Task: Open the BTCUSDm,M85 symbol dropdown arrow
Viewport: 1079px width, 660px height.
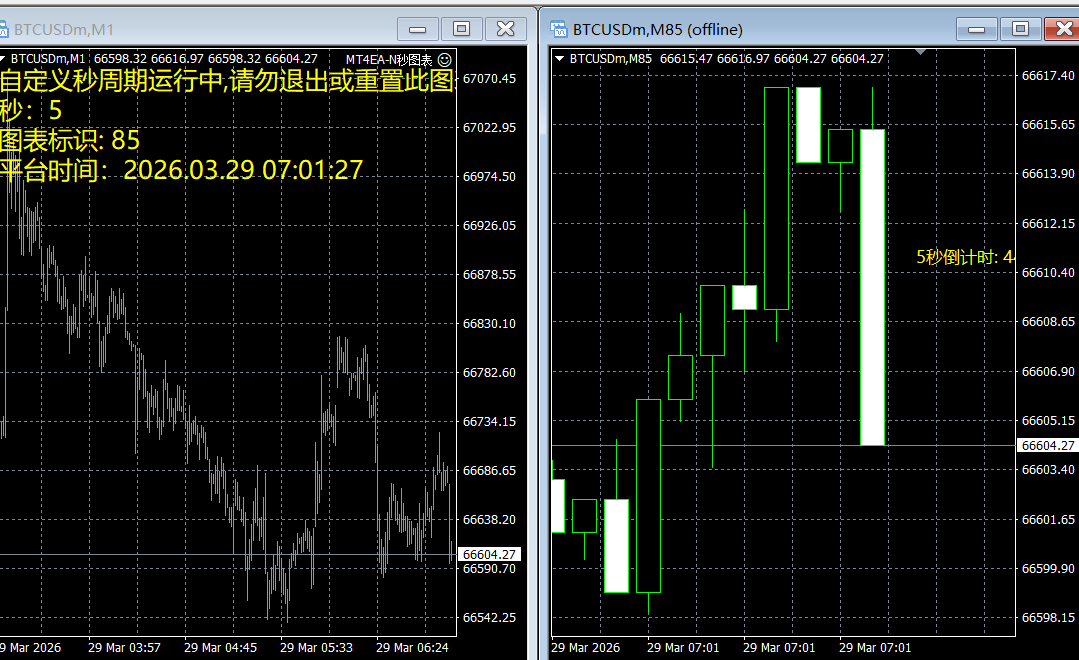Action: (x=559, y=59)
